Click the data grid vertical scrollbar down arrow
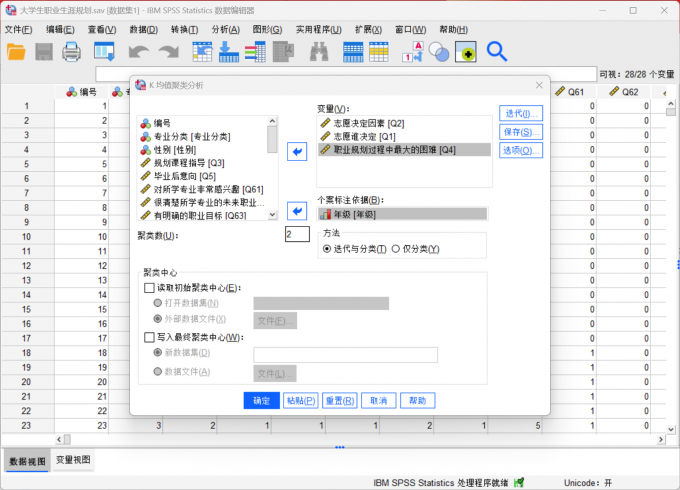The height and width of the screenshot is (490, 680). click(670, 429)
